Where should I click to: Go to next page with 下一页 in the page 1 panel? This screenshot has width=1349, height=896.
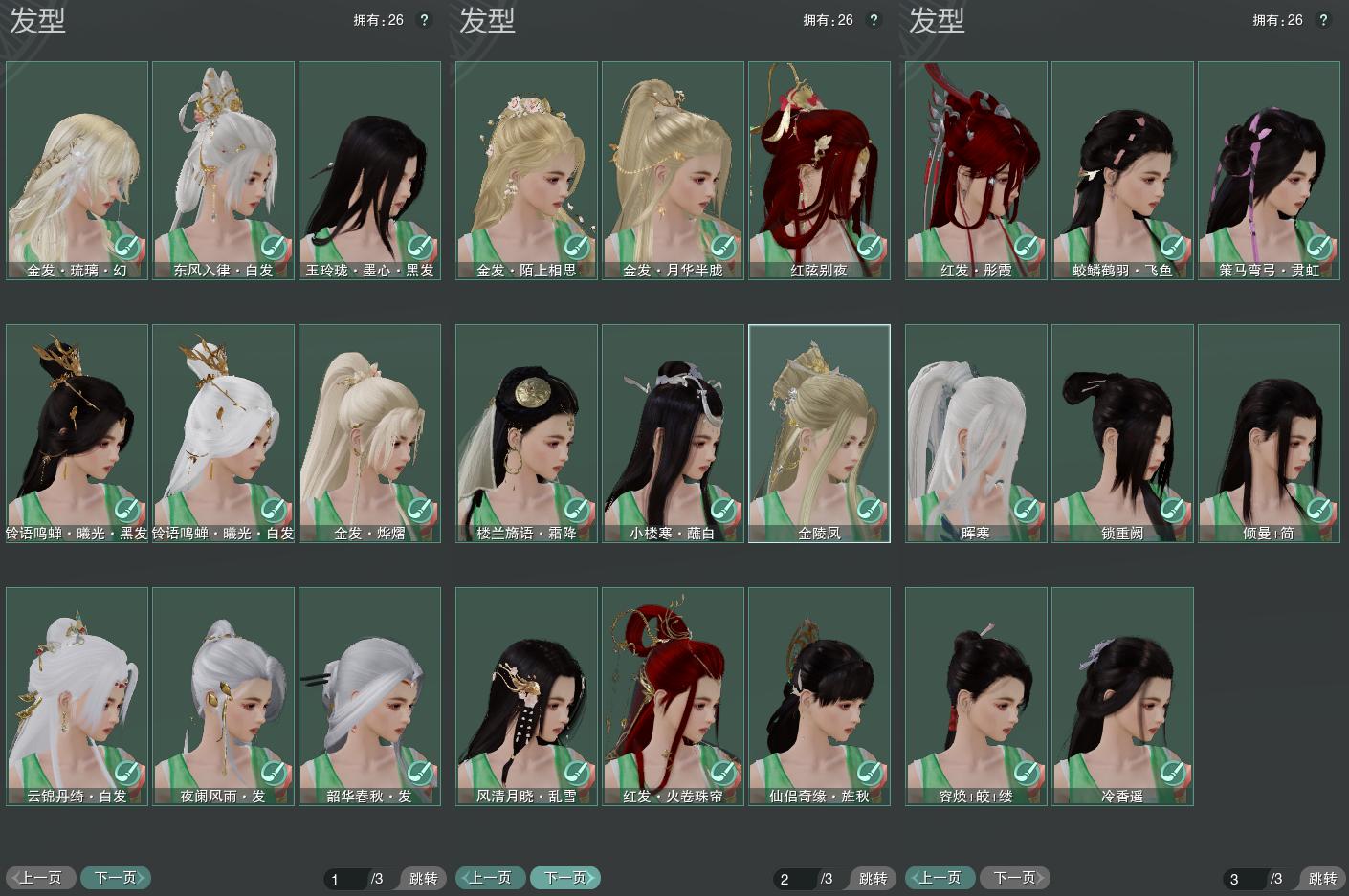tap(116, 878)
